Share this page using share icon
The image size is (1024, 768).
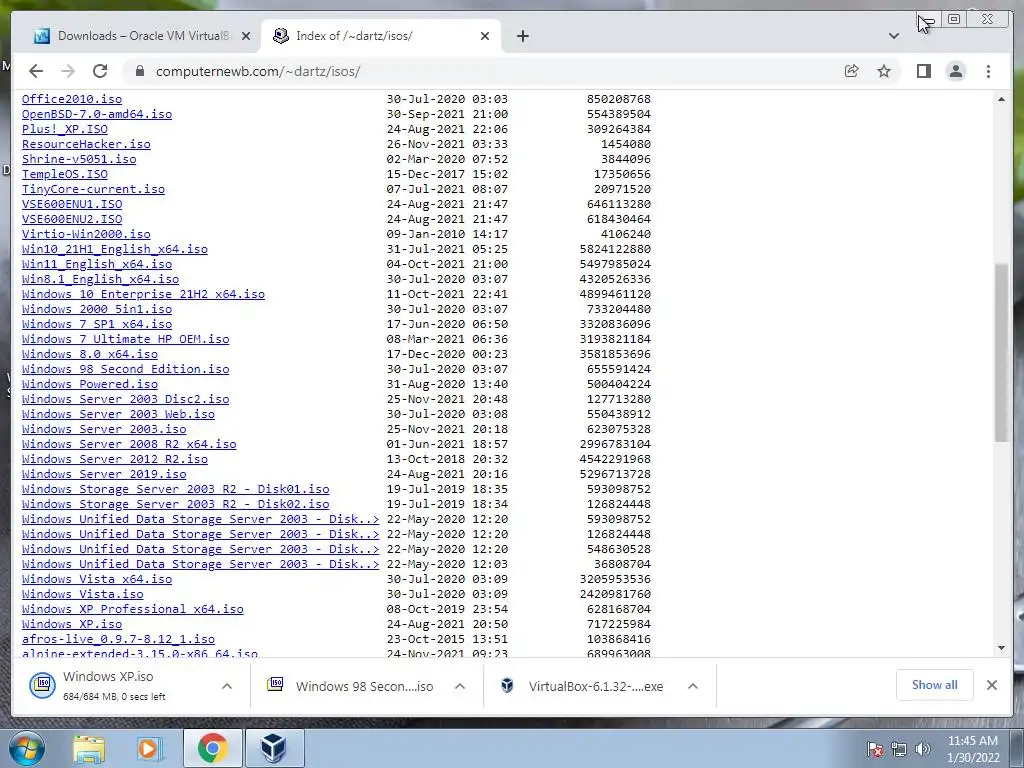point(852,71)
